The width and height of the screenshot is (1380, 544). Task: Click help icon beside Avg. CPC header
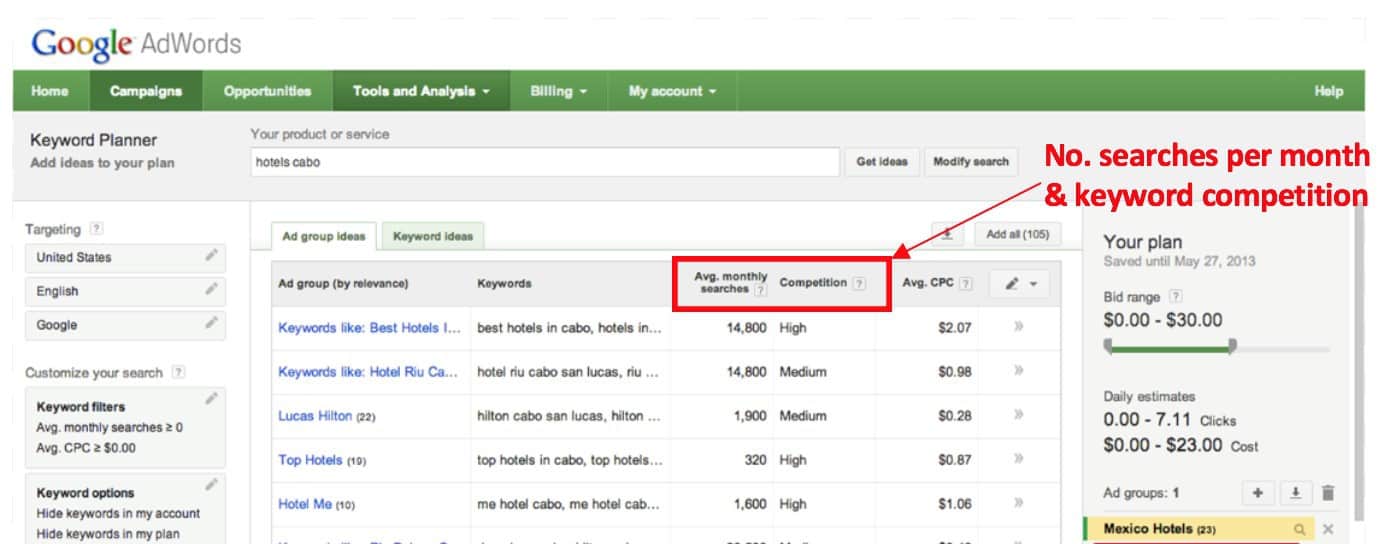pos(965,283)
